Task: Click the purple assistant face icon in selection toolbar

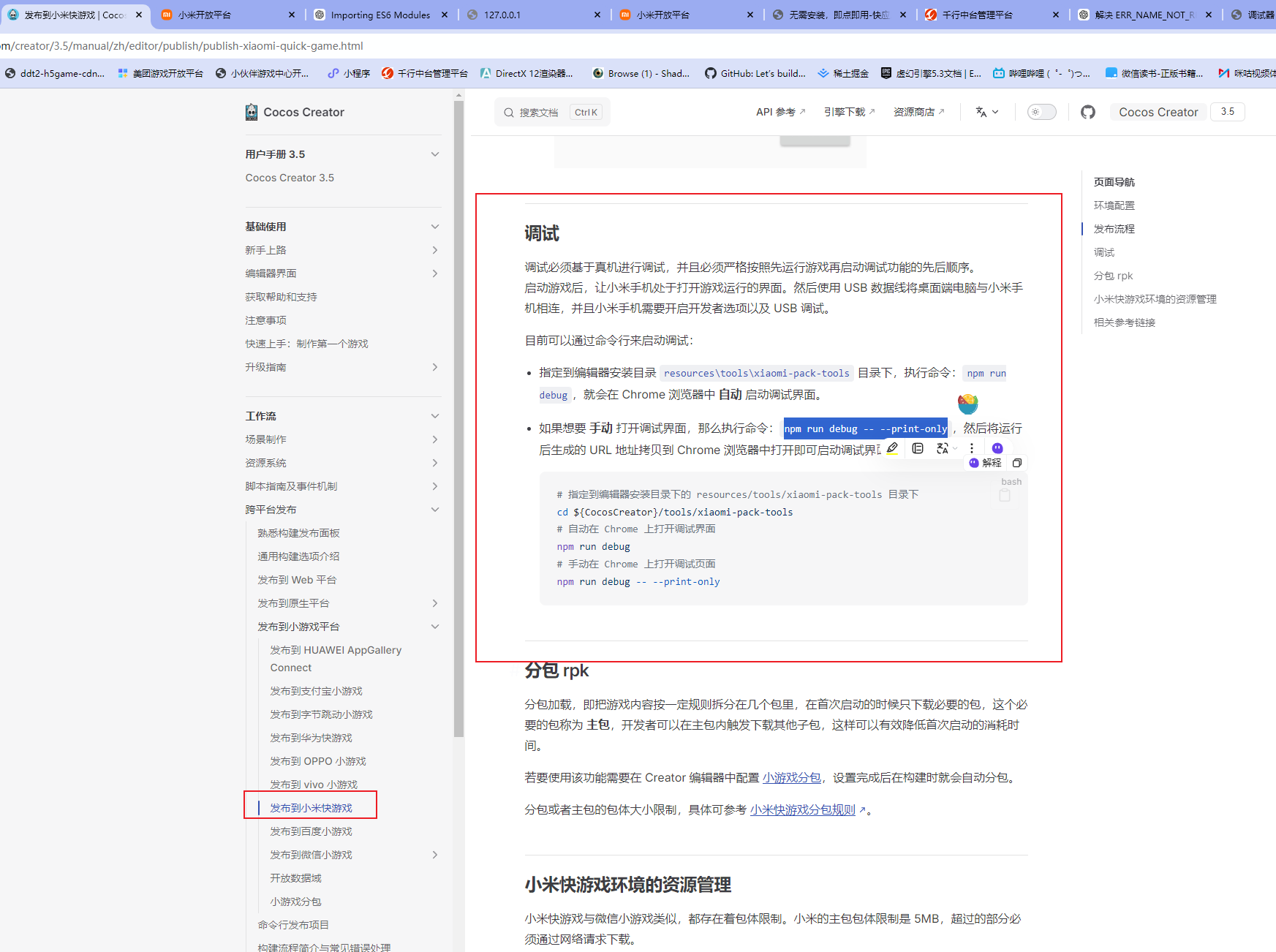Action: 997,448
